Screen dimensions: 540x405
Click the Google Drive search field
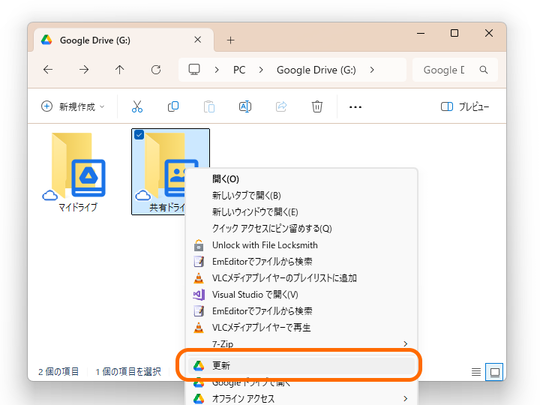(x=455, y=70)
